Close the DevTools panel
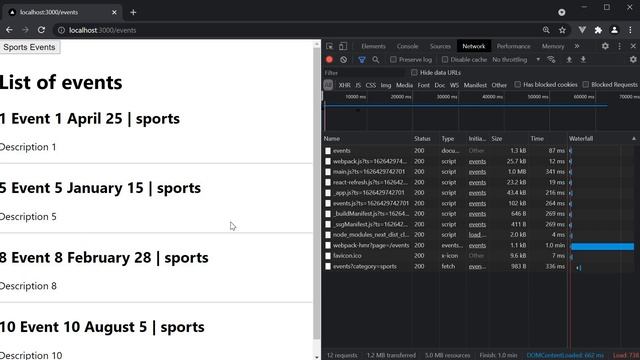This screenshot has width=640, height=360. 633,46
